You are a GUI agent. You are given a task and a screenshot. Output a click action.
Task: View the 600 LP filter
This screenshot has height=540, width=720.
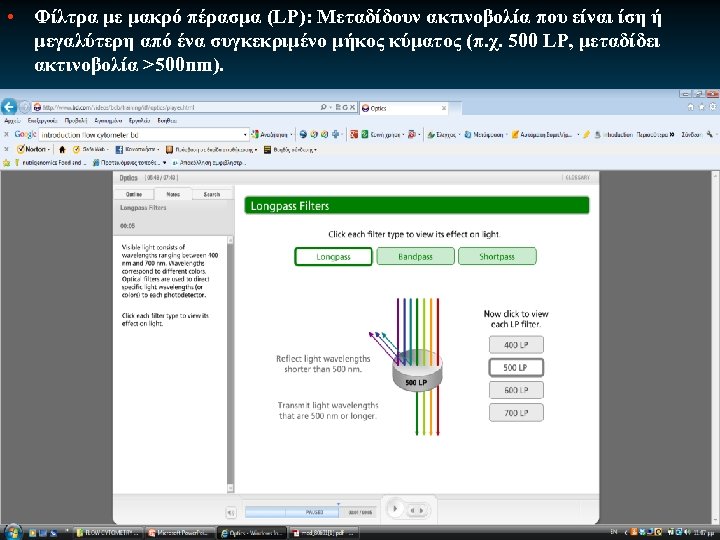pyautogui.click(x=516, y=390)
